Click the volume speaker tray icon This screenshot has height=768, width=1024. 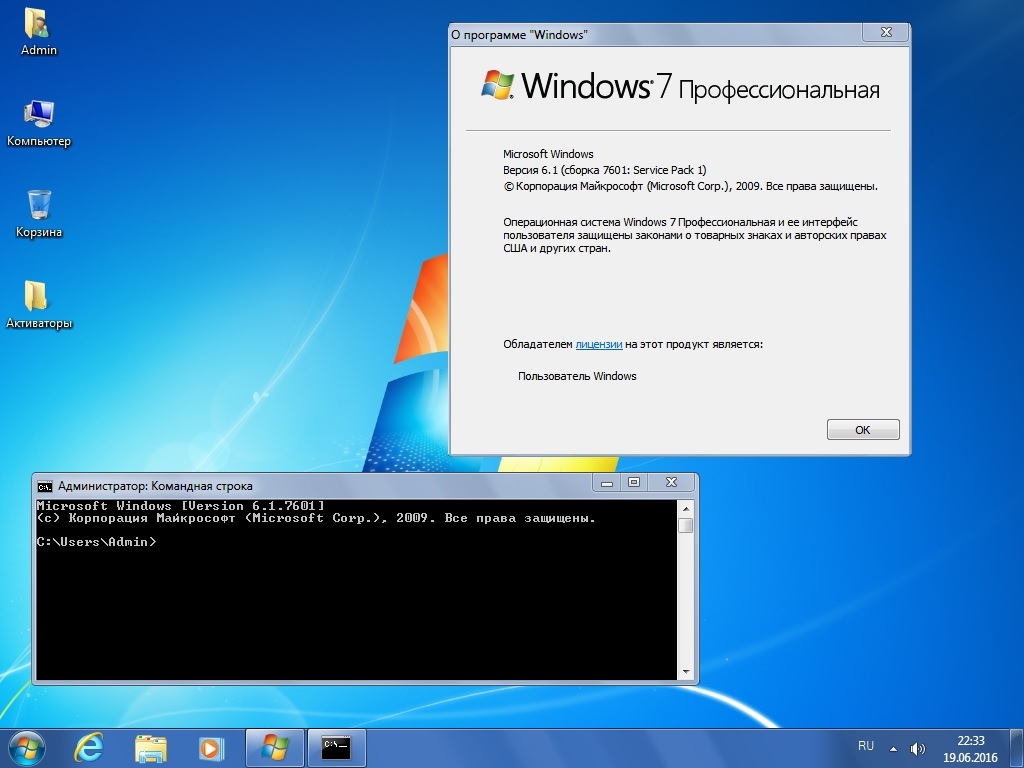click(x=918, y=748)
